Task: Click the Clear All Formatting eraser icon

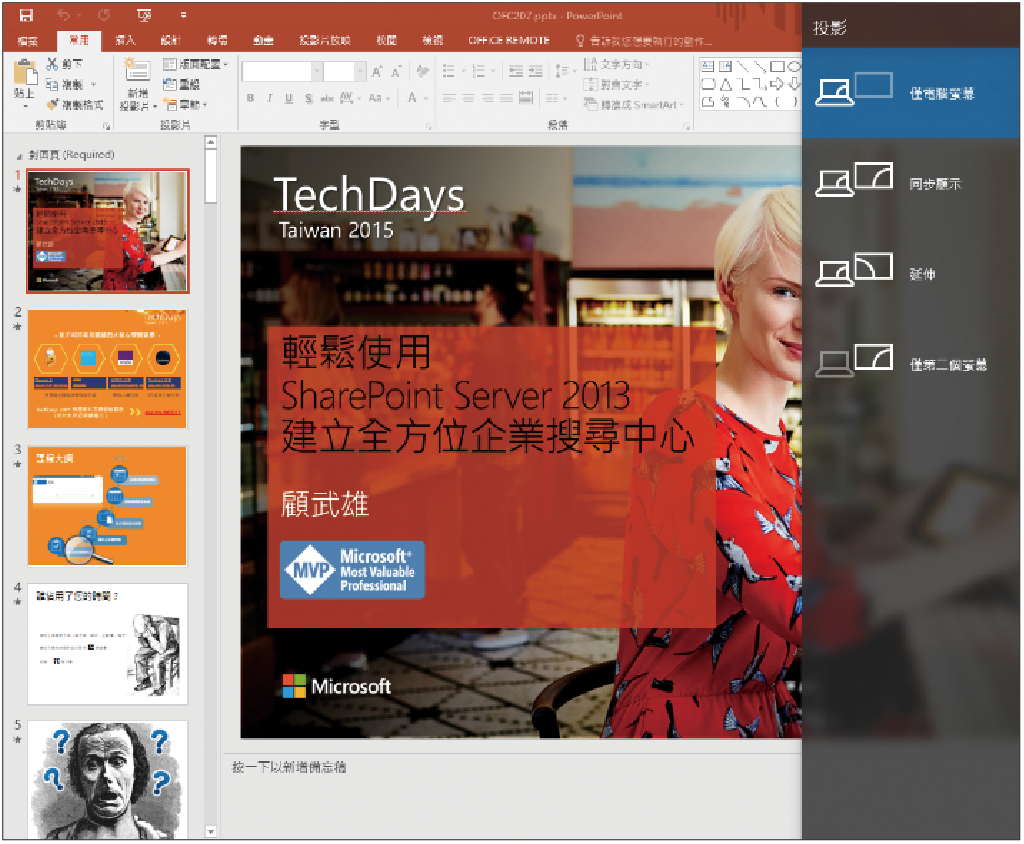Action: (423, 71)
